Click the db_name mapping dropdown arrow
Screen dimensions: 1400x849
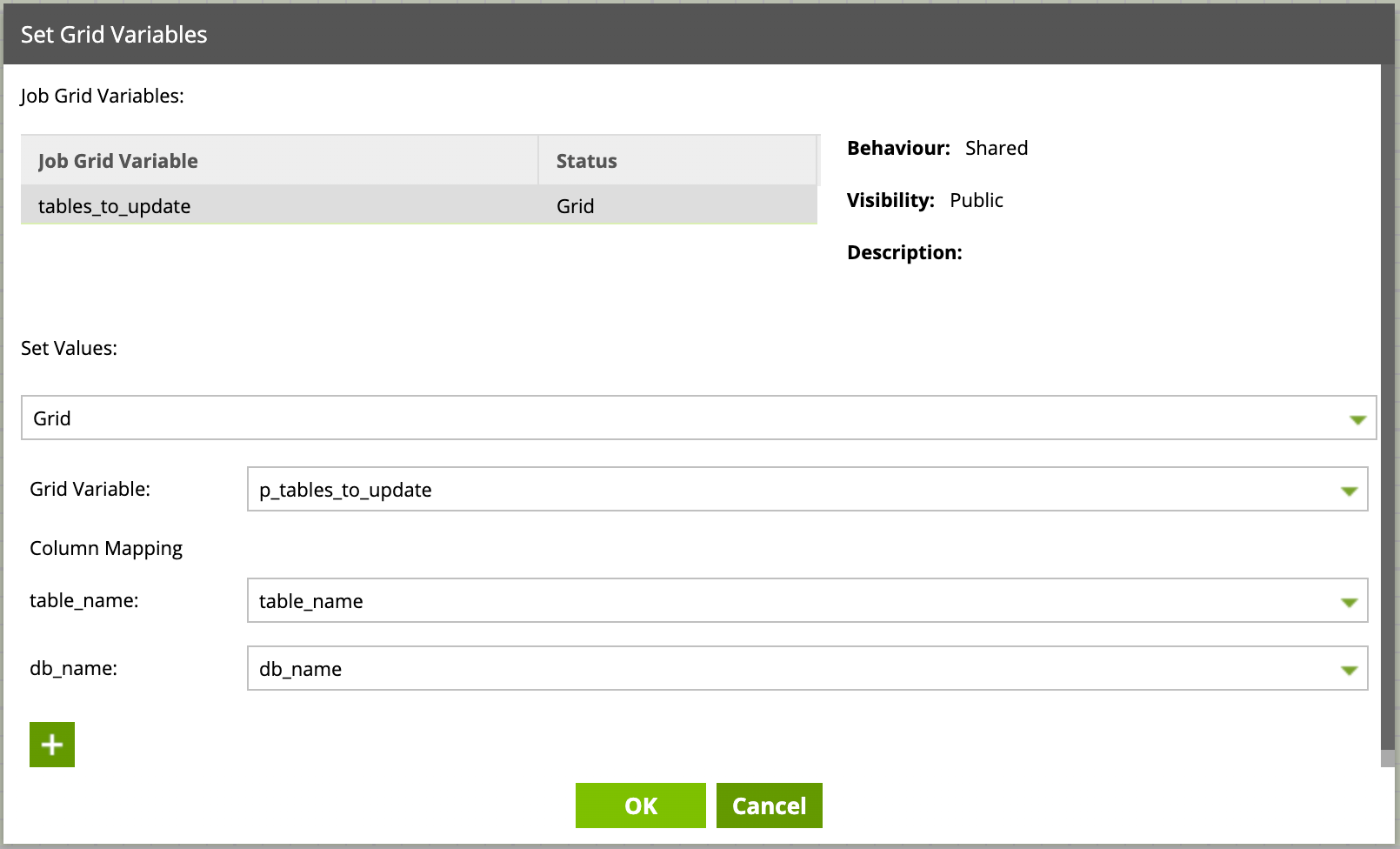[1349, 670]
